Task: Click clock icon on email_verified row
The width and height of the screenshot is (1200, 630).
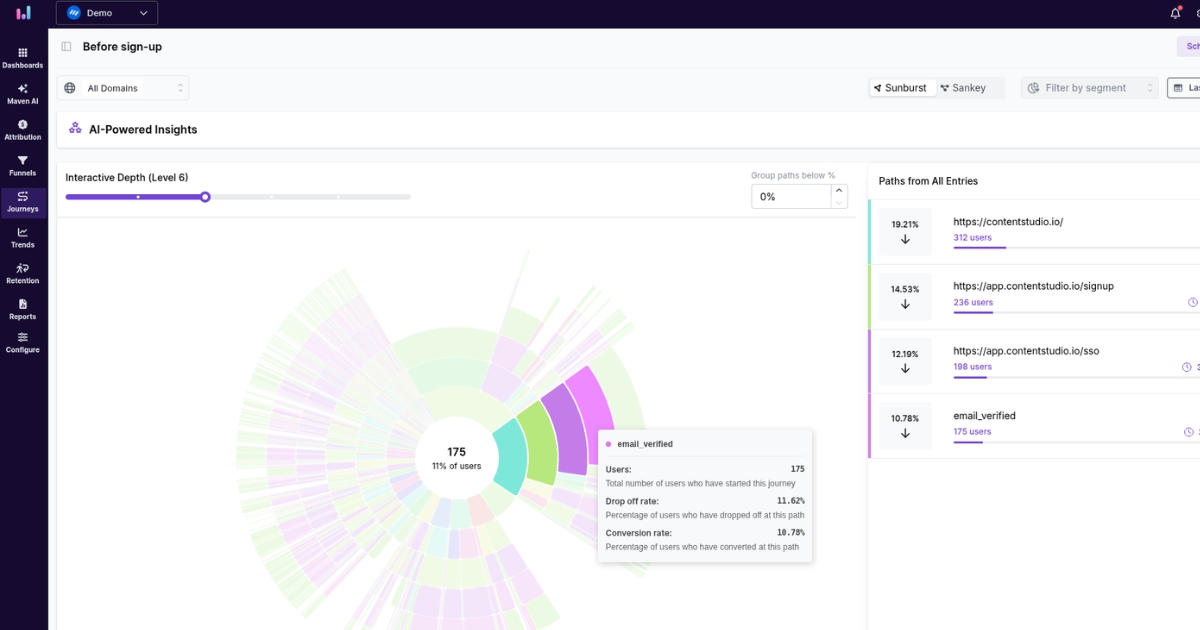Action: pos(1188,432)
